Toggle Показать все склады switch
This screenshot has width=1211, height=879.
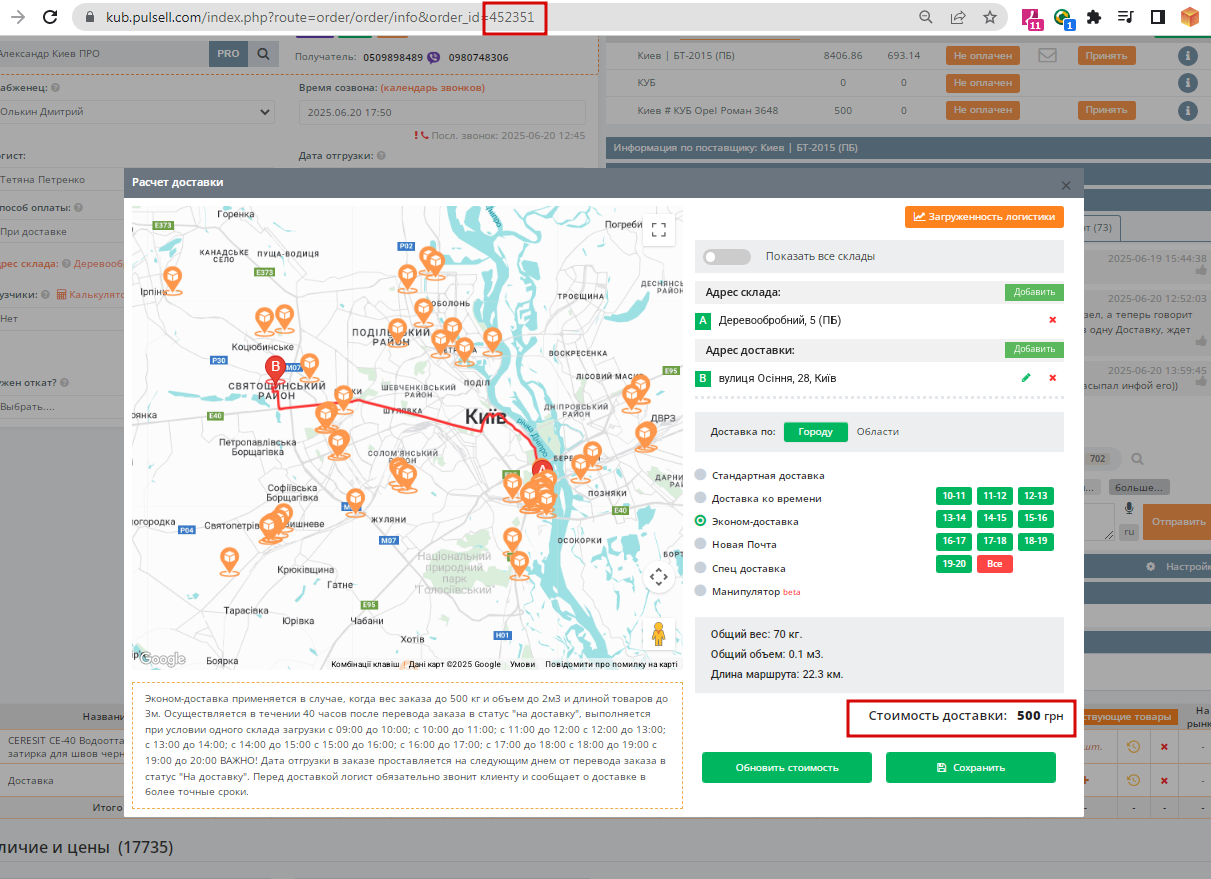coord(726,257)
